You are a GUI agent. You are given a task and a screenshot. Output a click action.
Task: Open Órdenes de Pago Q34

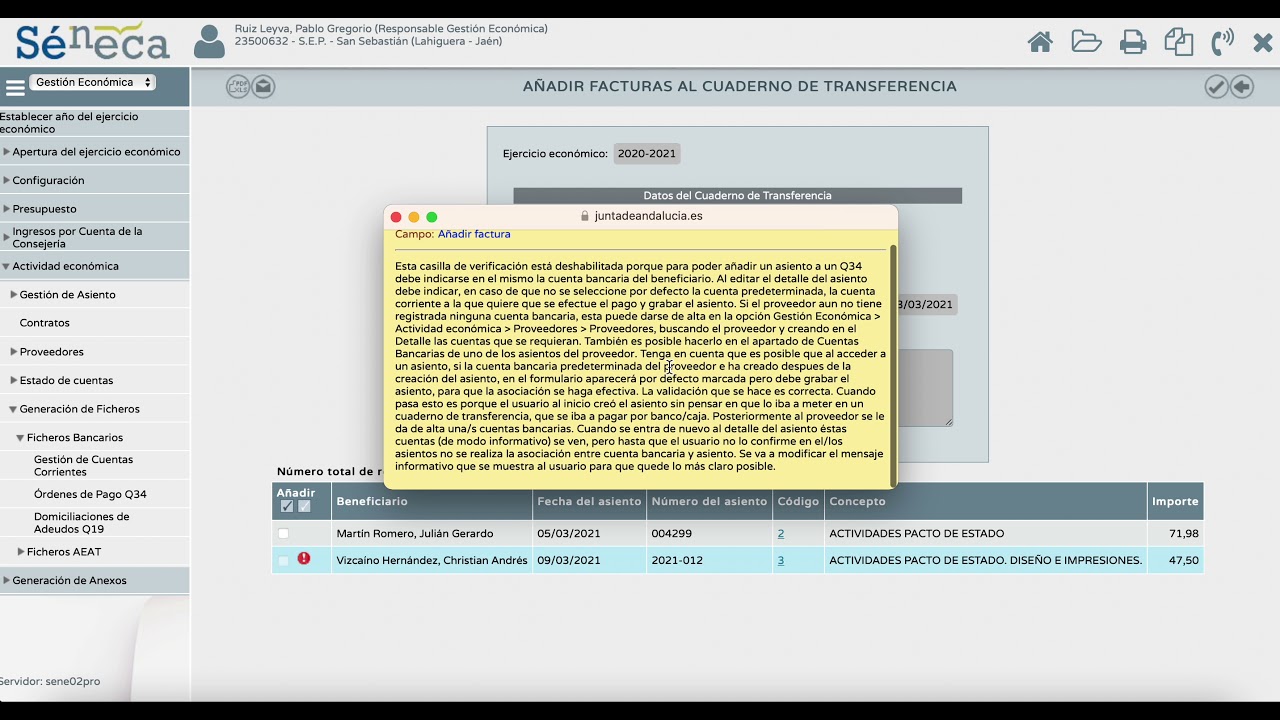(90, 495)
